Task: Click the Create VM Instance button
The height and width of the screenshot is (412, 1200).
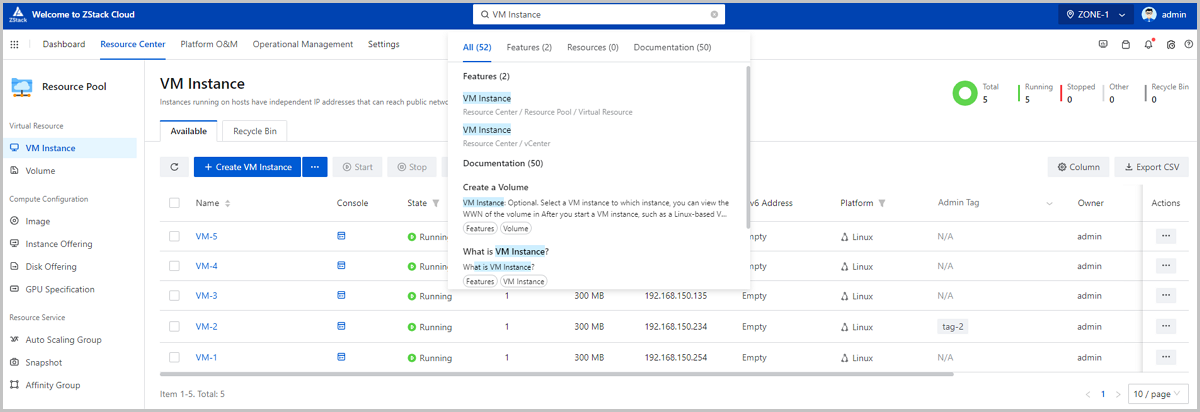Action: (x=248, y=167)
